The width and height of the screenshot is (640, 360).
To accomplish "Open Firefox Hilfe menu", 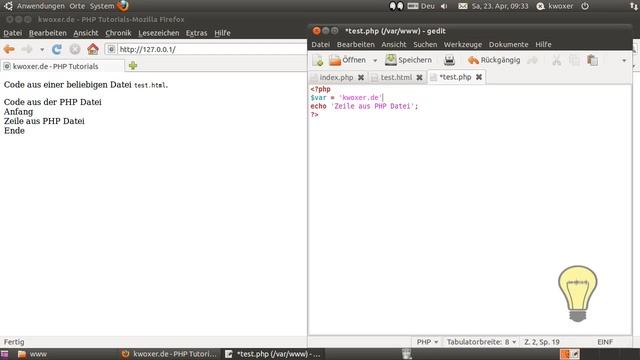I will 222,33.
